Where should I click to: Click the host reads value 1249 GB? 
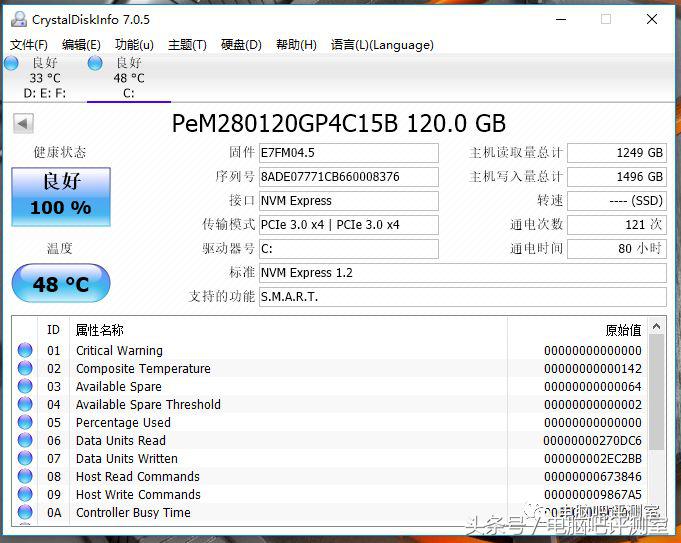click(617, 153)
